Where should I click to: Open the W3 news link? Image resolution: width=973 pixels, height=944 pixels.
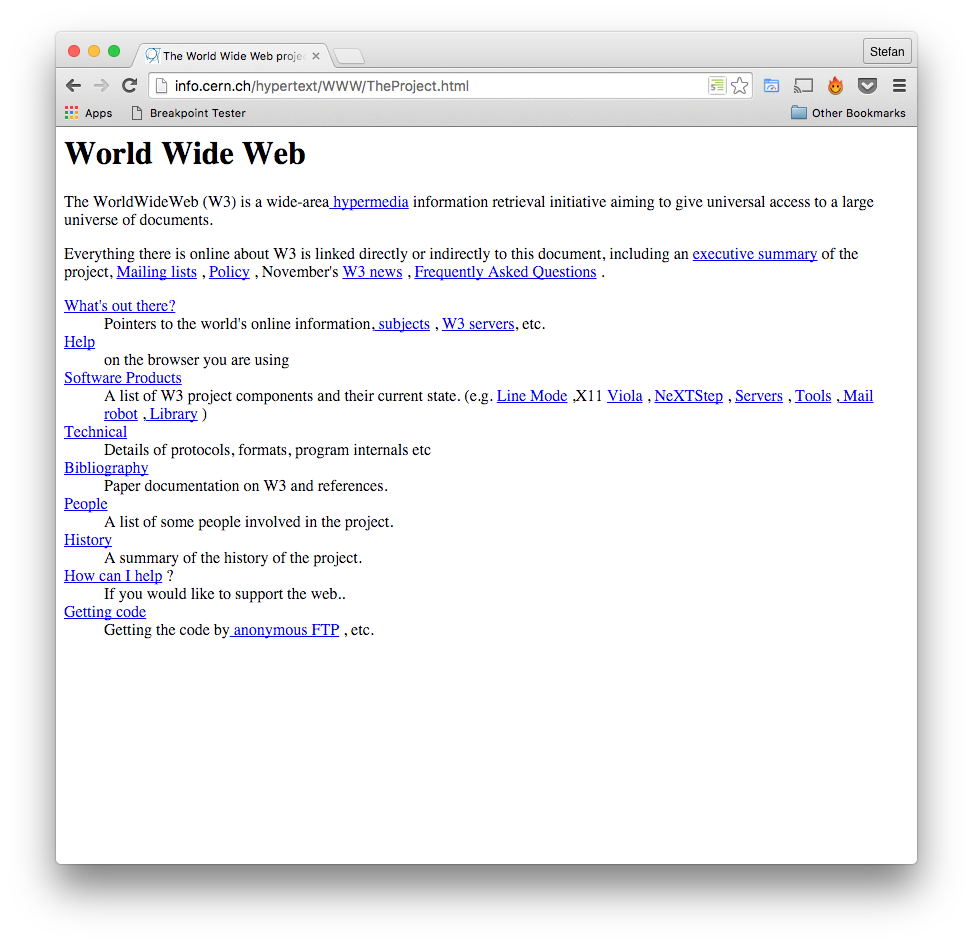372,272
